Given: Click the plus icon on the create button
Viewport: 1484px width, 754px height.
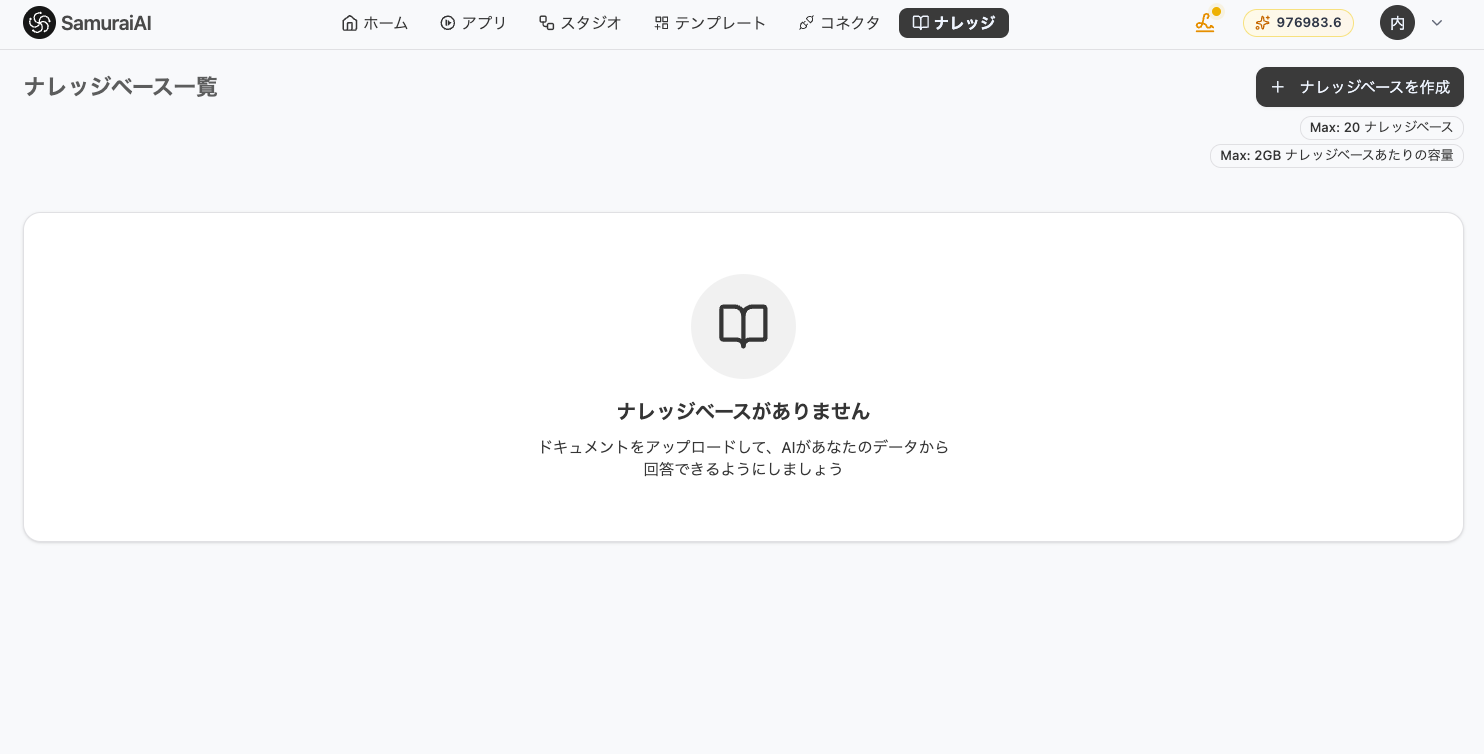Looking at the screenshot, I should click(x=1277, y=87).
